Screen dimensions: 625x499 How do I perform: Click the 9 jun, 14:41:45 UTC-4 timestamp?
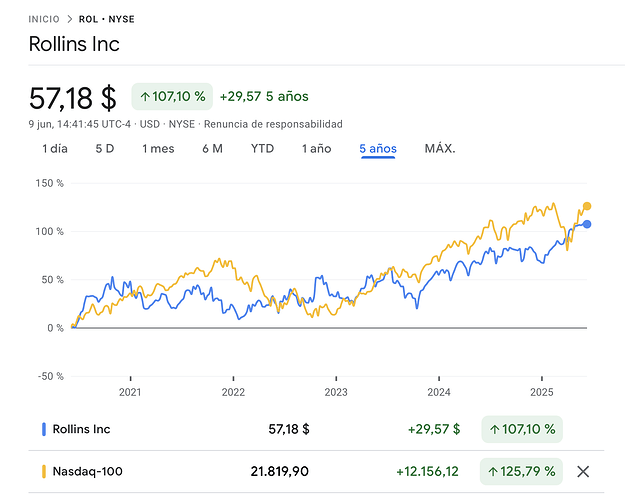click(80, 124)
